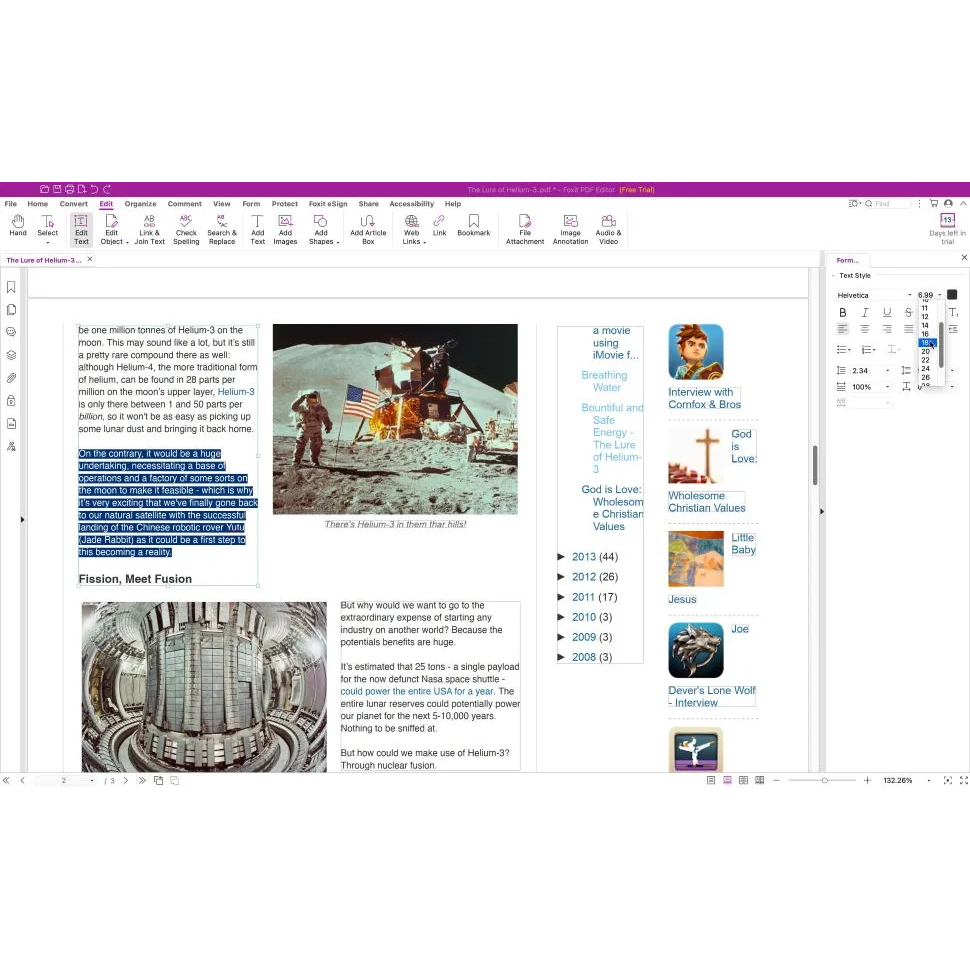The width and height of the screenshot is (970, 970).
Task: Click the dark text color swatch
Action: [x=952, y=294]
